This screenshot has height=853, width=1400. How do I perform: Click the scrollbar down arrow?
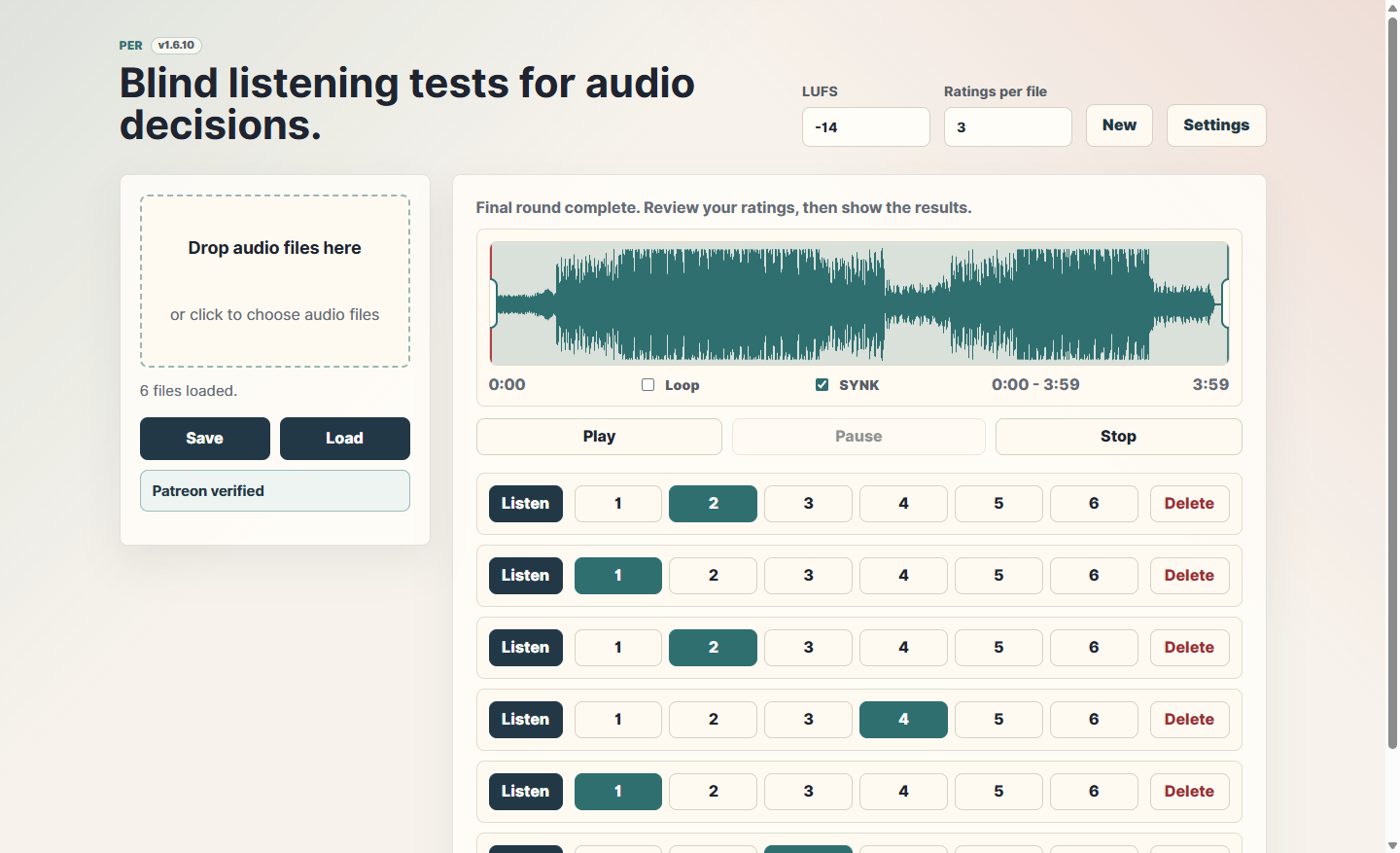pyautogui.click(x=1392, y=845)
